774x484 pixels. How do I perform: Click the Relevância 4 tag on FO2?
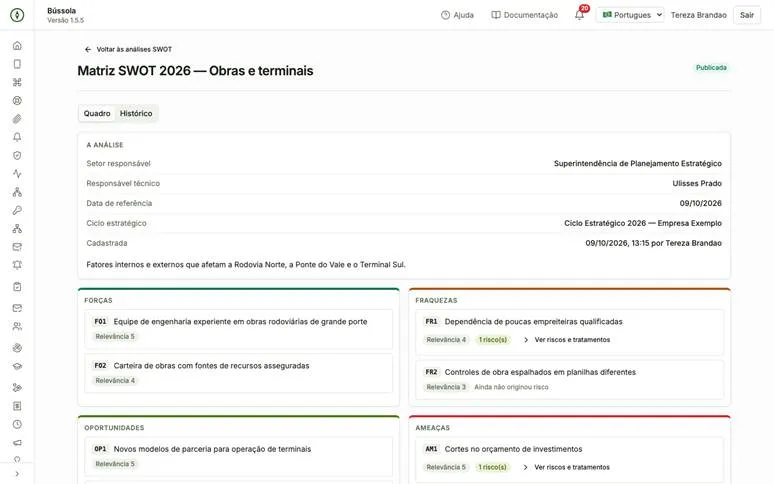coord(115,381)
